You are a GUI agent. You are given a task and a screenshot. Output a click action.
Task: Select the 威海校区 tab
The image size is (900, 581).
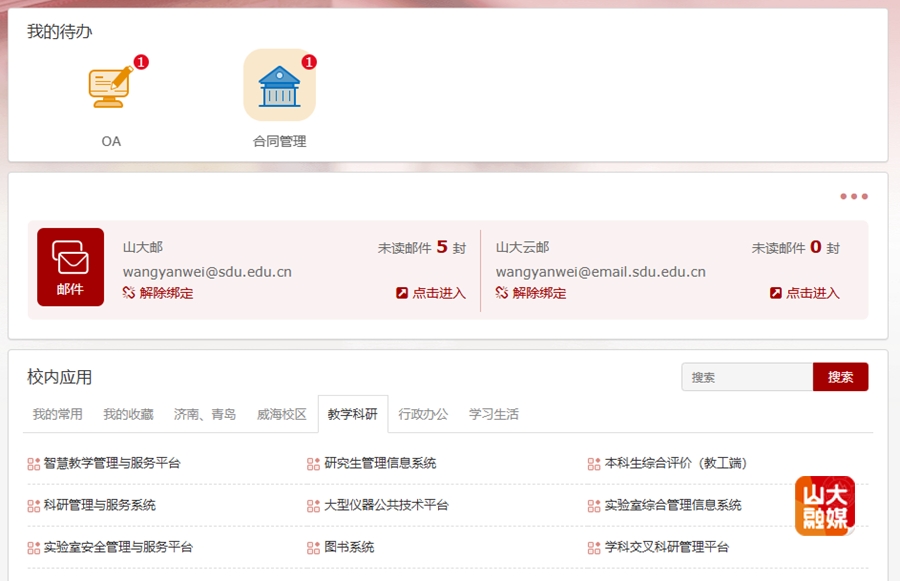click(281, 414)
